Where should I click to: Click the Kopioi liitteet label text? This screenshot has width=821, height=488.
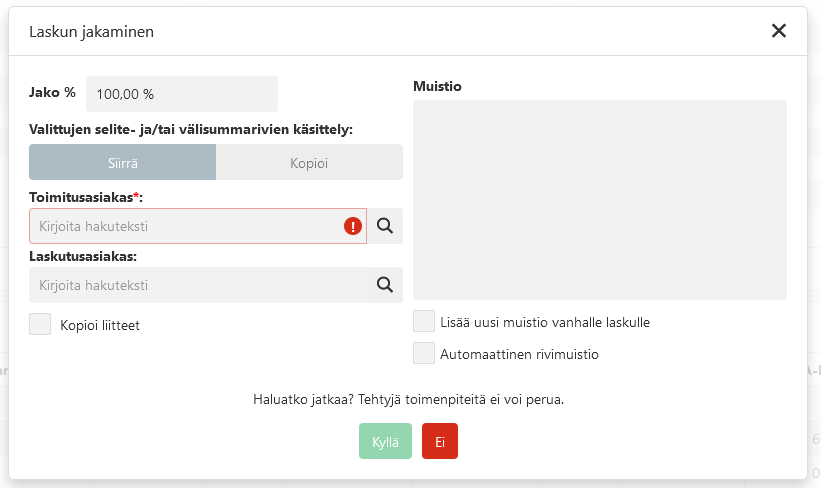pyautogui.click(x=100, y=325)
